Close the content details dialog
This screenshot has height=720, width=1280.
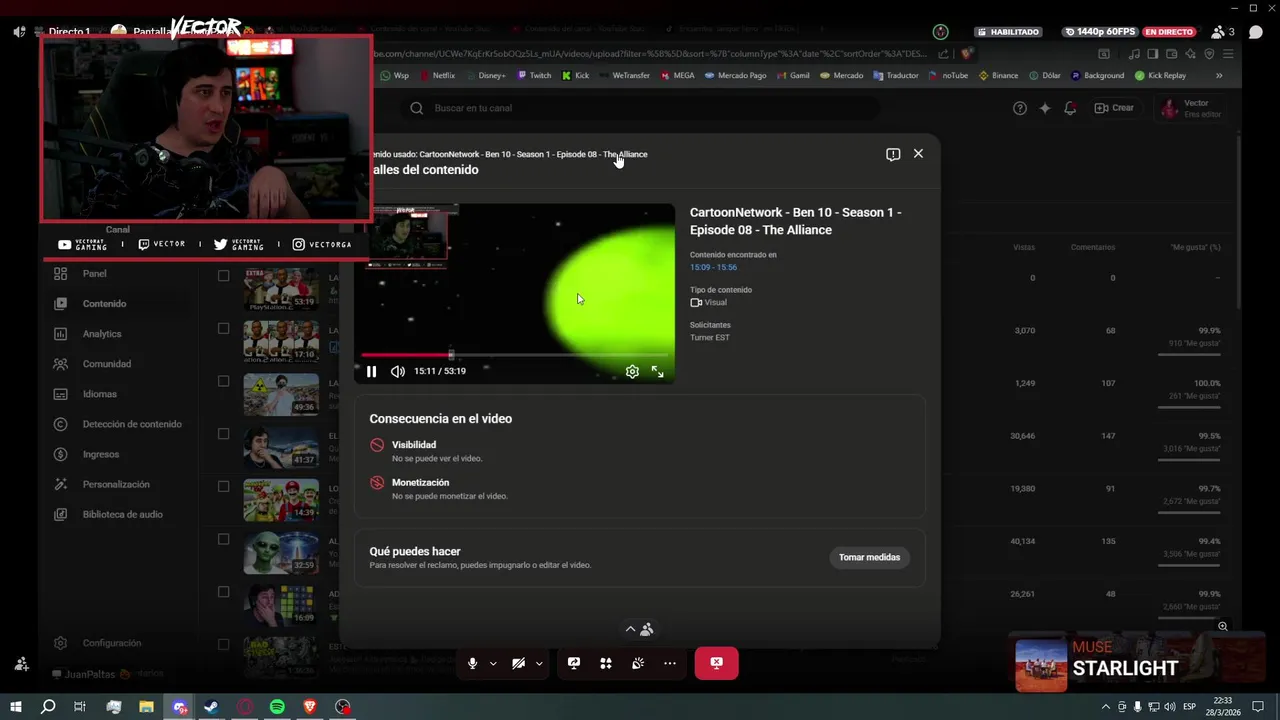coord(918,153)
